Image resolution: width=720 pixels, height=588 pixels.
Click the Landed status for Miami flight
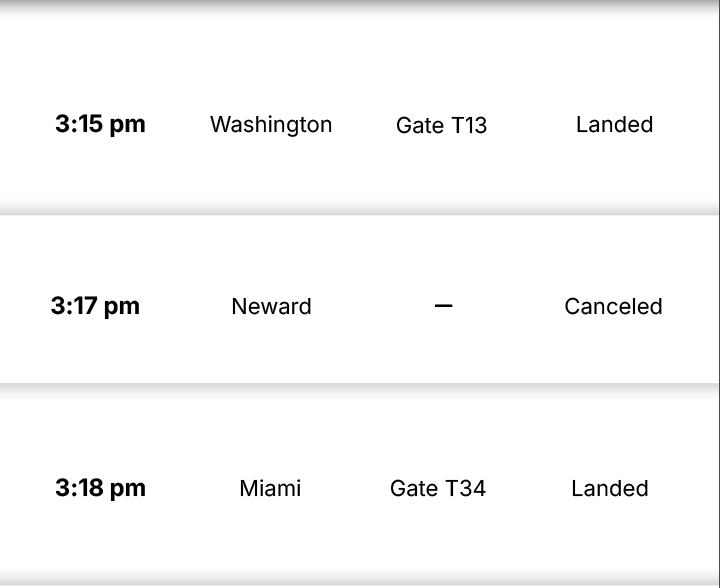point(610,489)
